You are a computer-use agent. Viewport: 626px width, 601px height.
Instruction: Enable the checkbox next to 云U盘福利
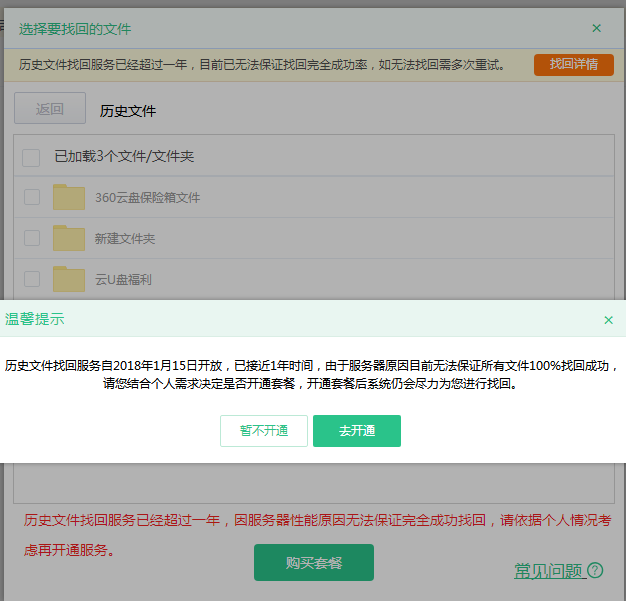(x=32, y=279)
